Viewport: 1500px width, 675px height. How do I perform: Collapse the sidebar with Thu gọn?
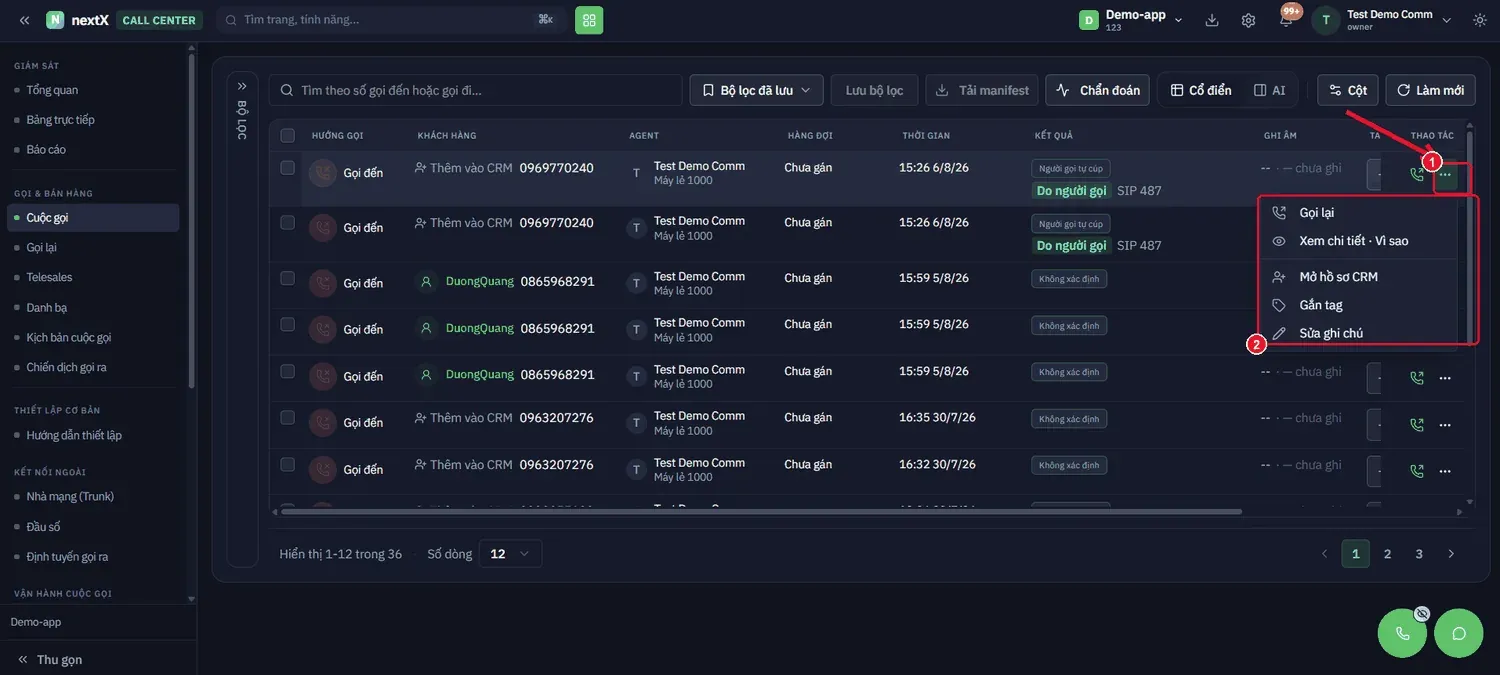50,660
